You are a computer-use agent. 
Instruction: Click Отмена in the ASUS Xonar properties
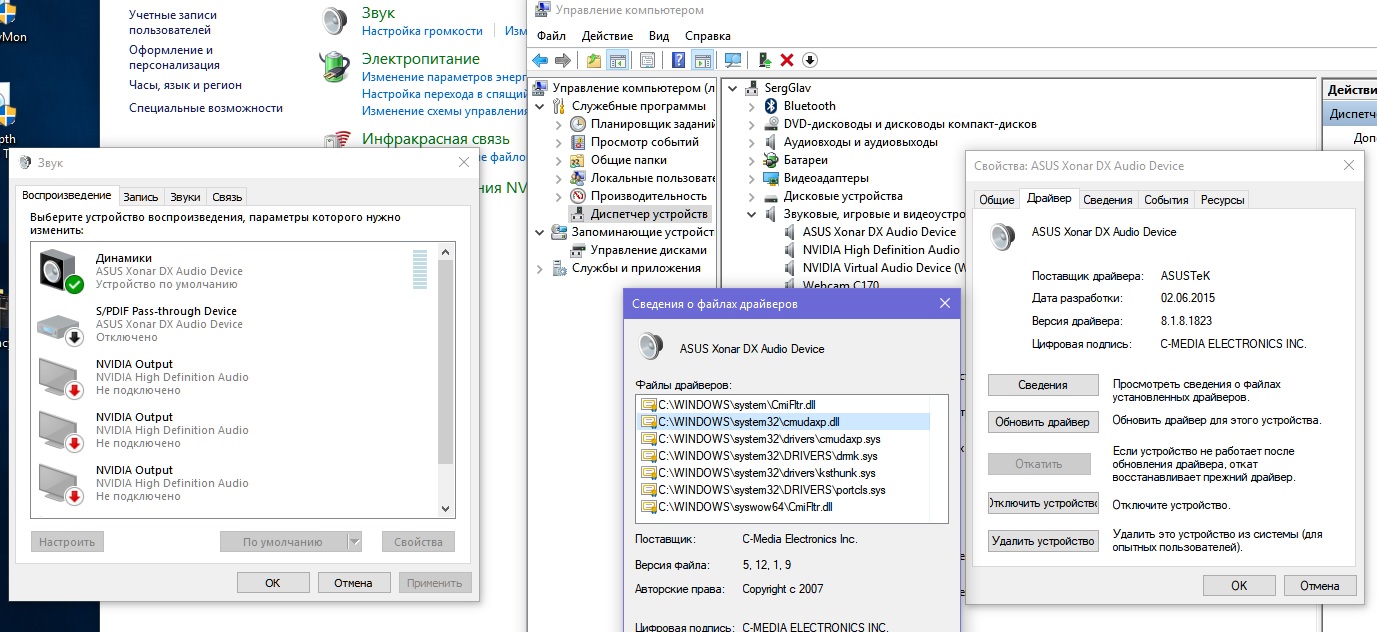[x=1320, y=585]
